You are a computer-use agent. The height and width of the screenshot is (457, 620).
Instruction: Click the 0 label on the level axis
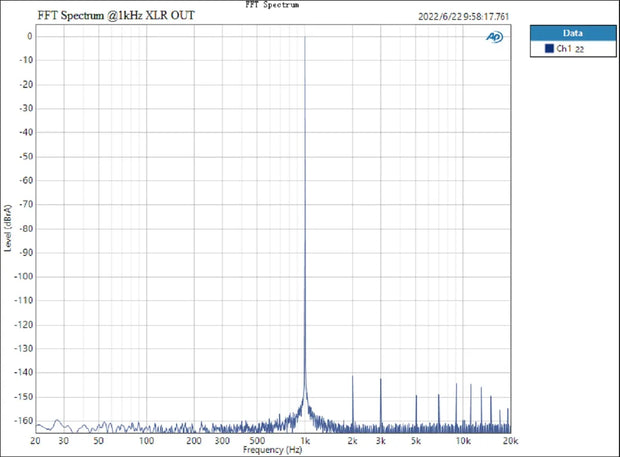click(x=30, y=36)
